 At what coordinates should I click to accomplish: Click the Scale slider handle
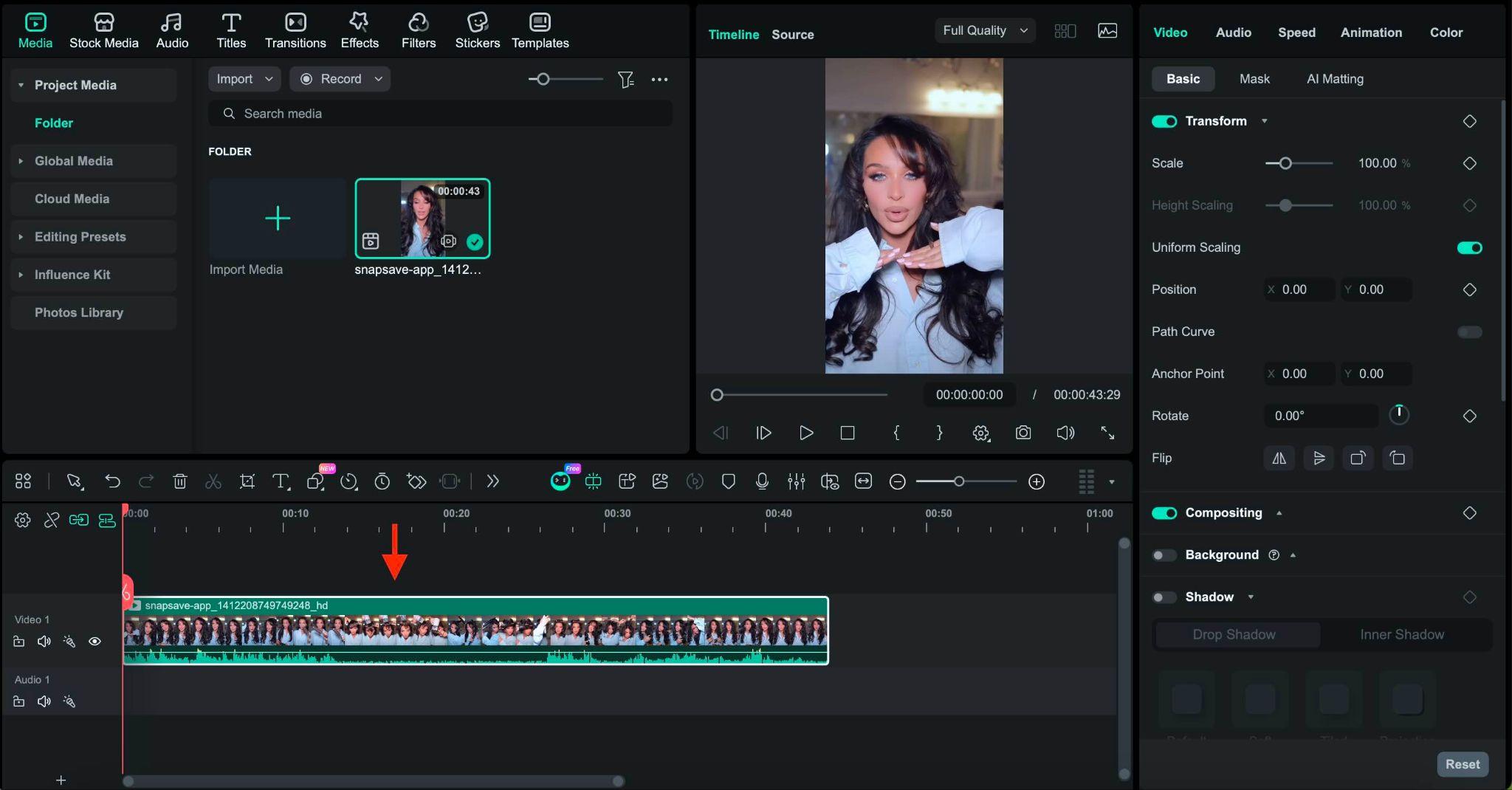tap(1285, 163)
